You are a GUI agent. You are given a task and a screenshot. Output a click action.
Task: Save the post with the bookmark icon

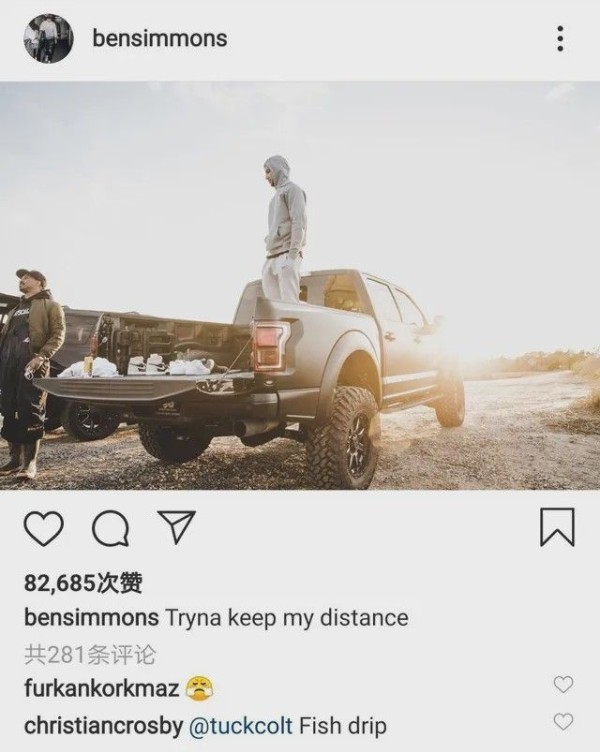[x=557, y=527]
